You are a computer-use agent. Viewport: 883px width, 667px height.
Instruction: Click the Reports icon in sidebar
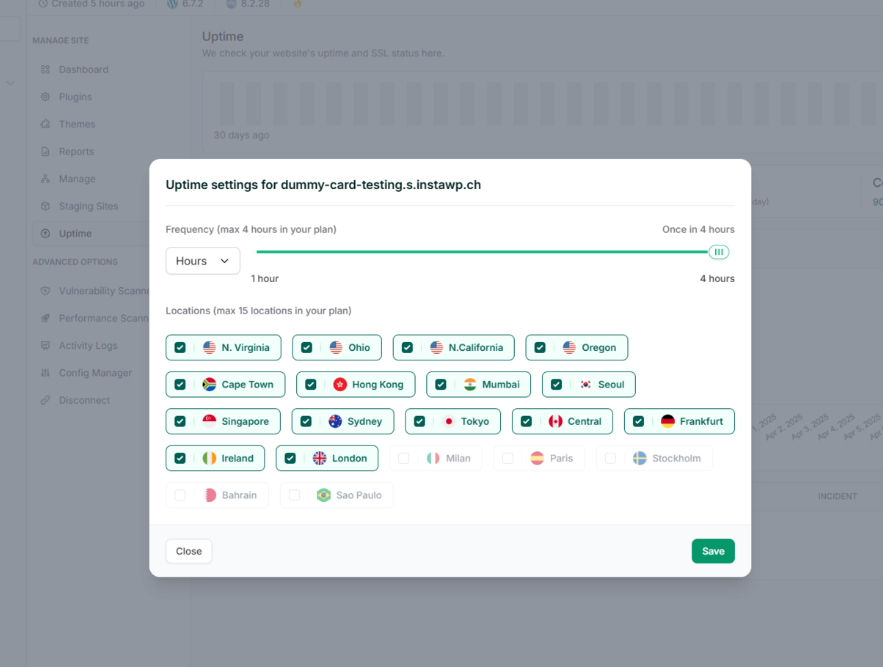(x=46, y=152)
